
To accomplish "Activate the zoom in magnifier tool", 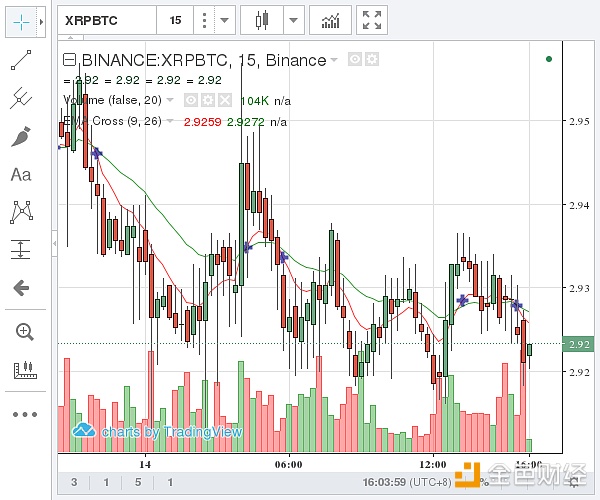I will (x=24, y=331).
